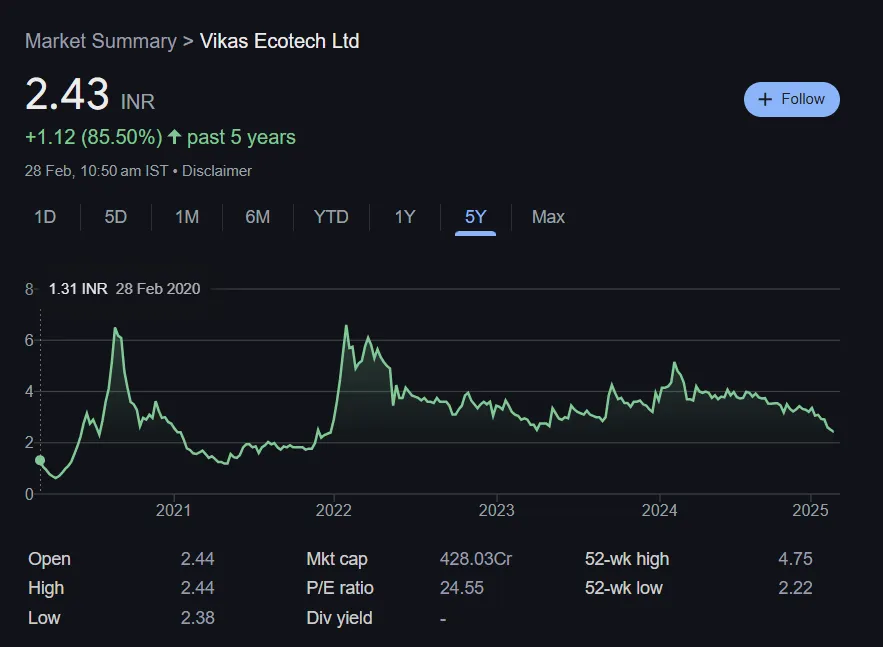883x647 pixels.
Task: Show the YTD range
Action: pos(331,217)
